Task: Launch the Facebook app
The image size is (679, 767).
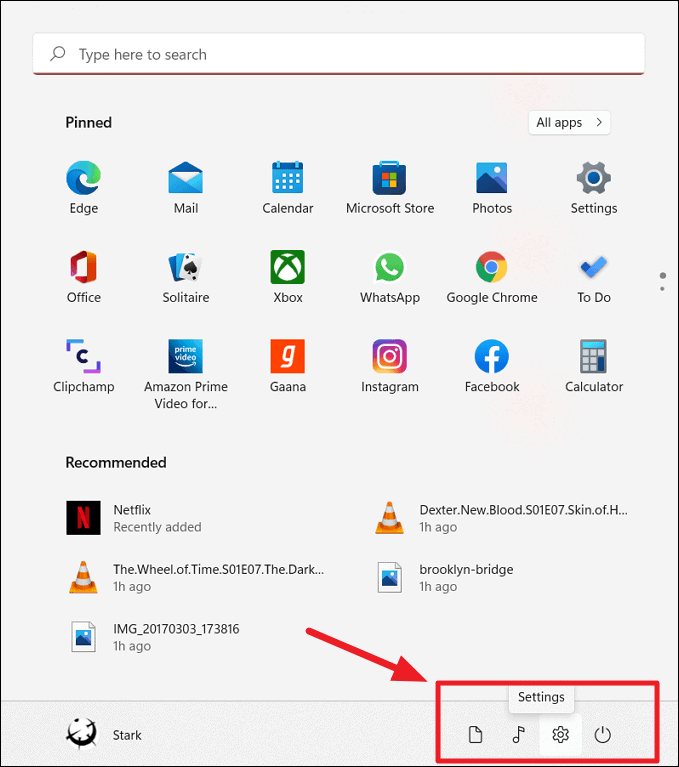Action: click(x=492, y=366)
